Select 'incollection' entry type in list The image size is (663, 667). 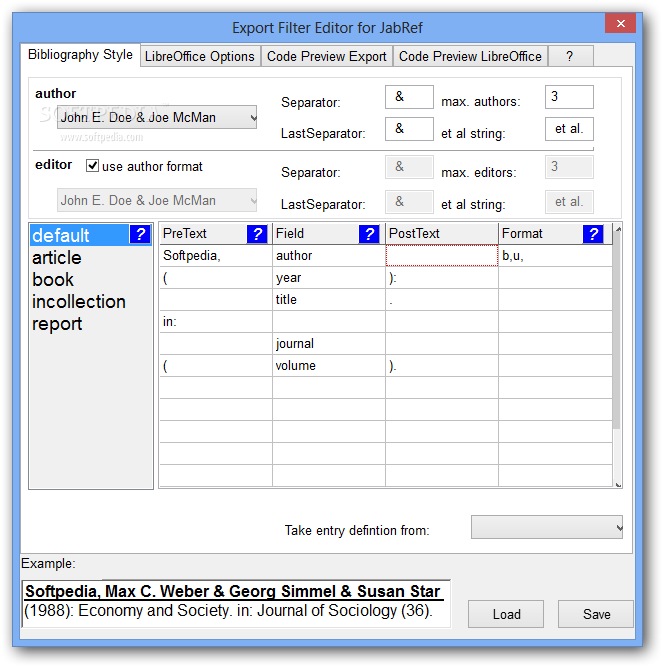[91, 302]
